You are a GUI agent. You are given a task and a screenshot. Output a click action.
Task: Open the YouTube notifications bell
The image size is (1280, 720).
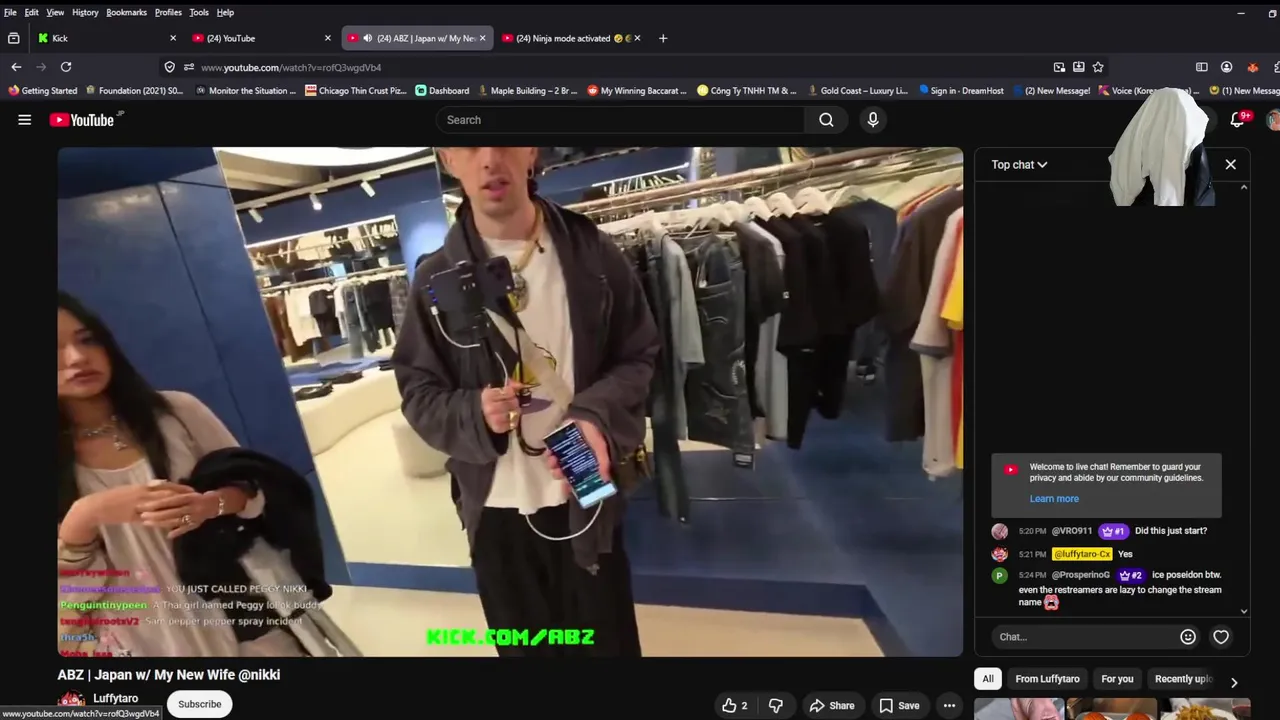(1238, 120)
